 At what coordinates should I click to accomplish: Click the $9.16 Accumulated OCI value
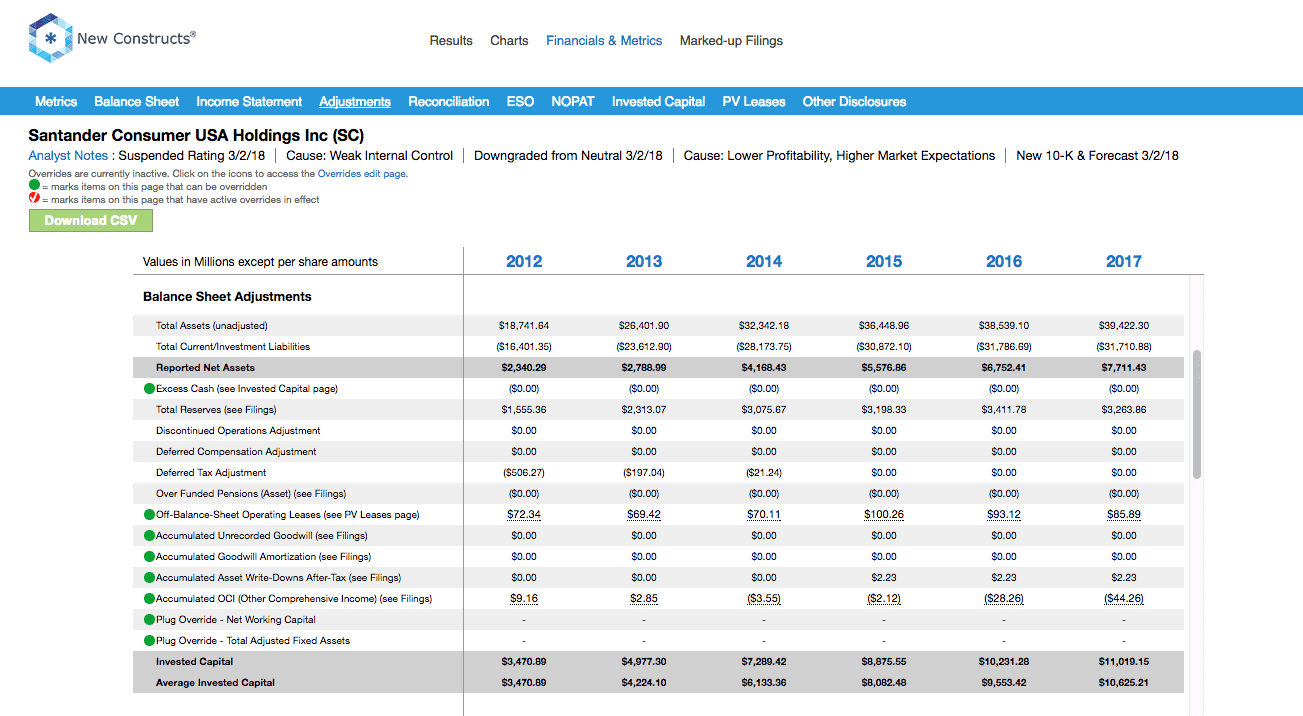tap(524, 598)
